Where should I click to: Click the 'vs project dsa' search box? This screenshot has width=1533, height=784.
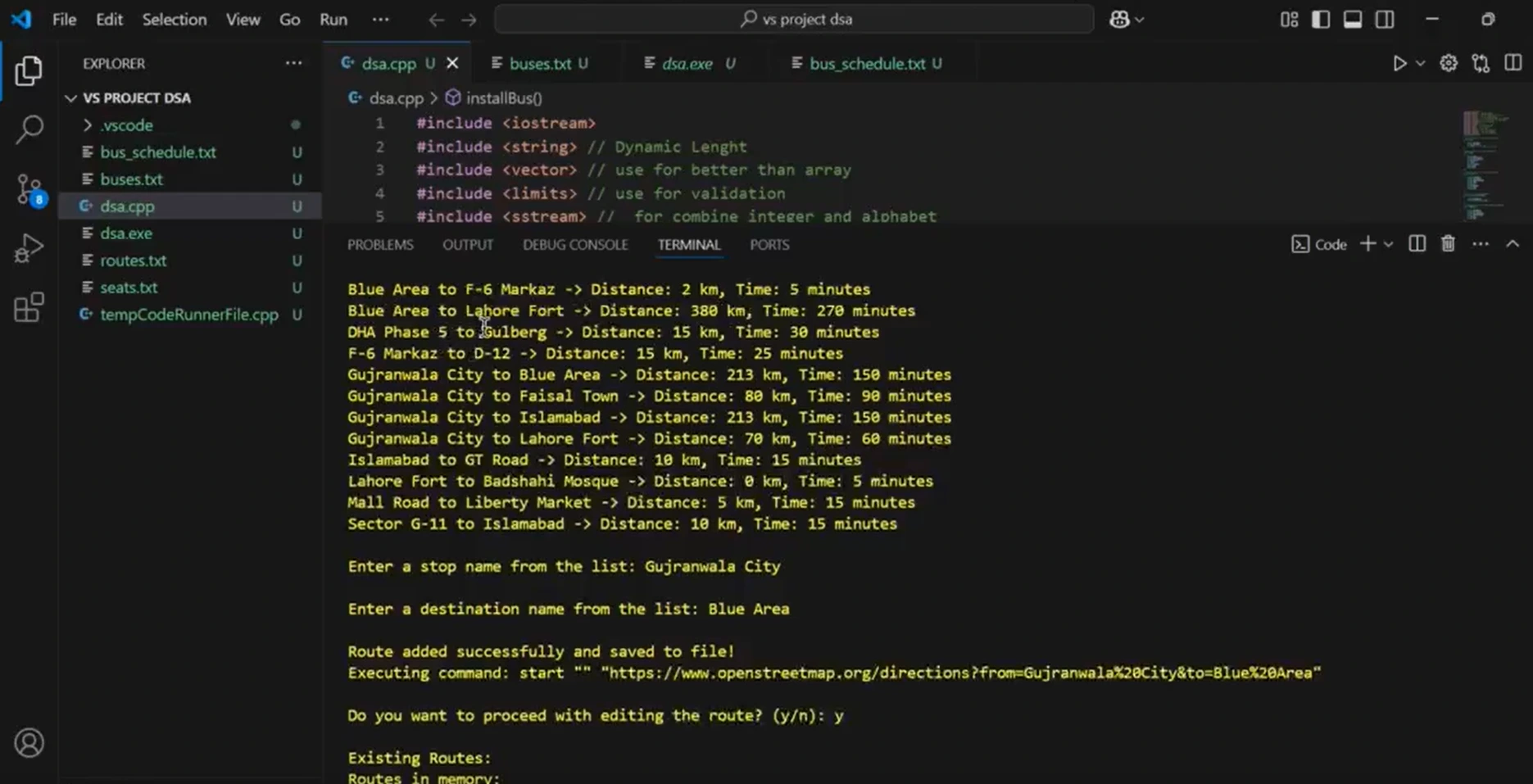[793, 20]
